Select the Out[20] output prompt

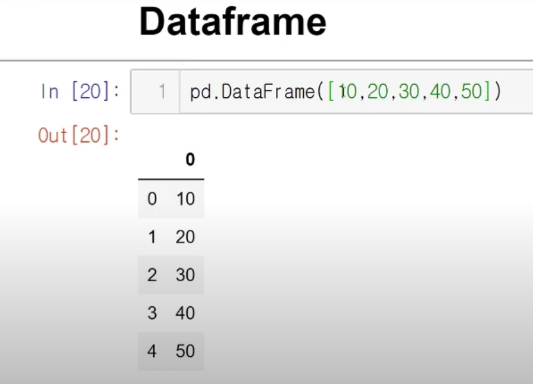pos(79,135)
